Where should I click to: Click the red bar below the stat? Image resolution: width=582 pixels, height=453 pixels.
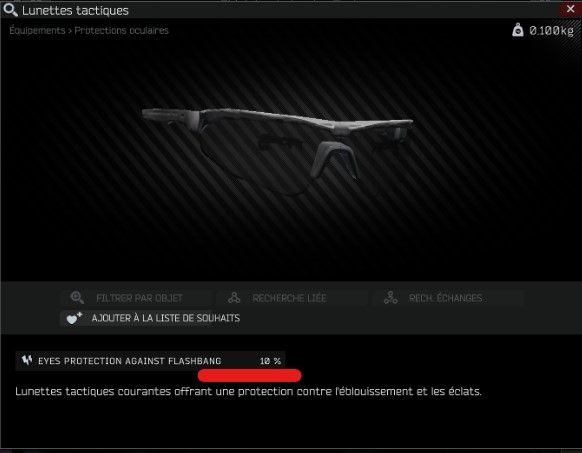pyautogui.click(x=249, y=375)
